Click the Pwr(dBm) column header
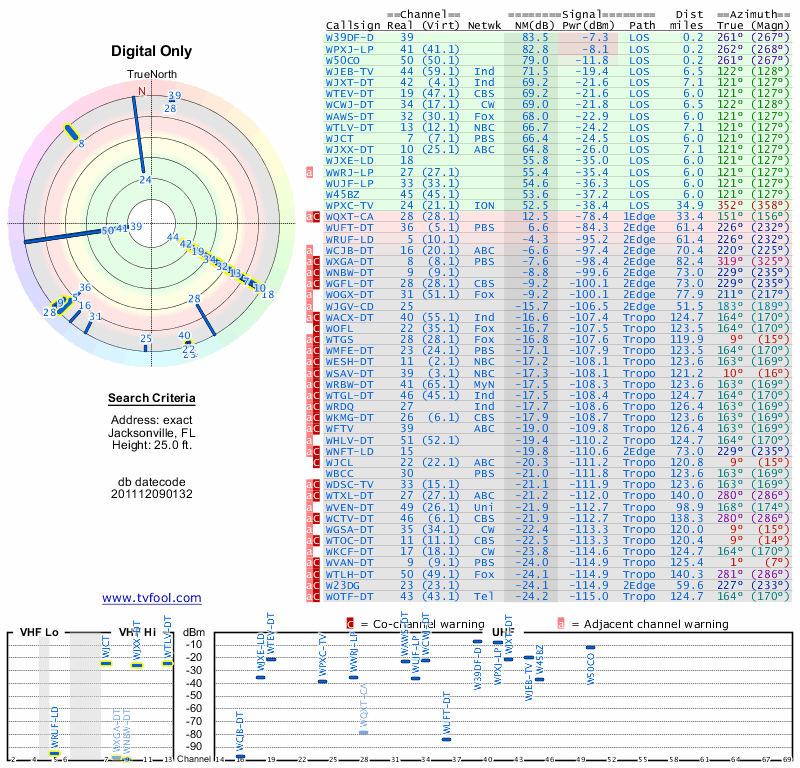800x768 pixels. tap(588, 26)
